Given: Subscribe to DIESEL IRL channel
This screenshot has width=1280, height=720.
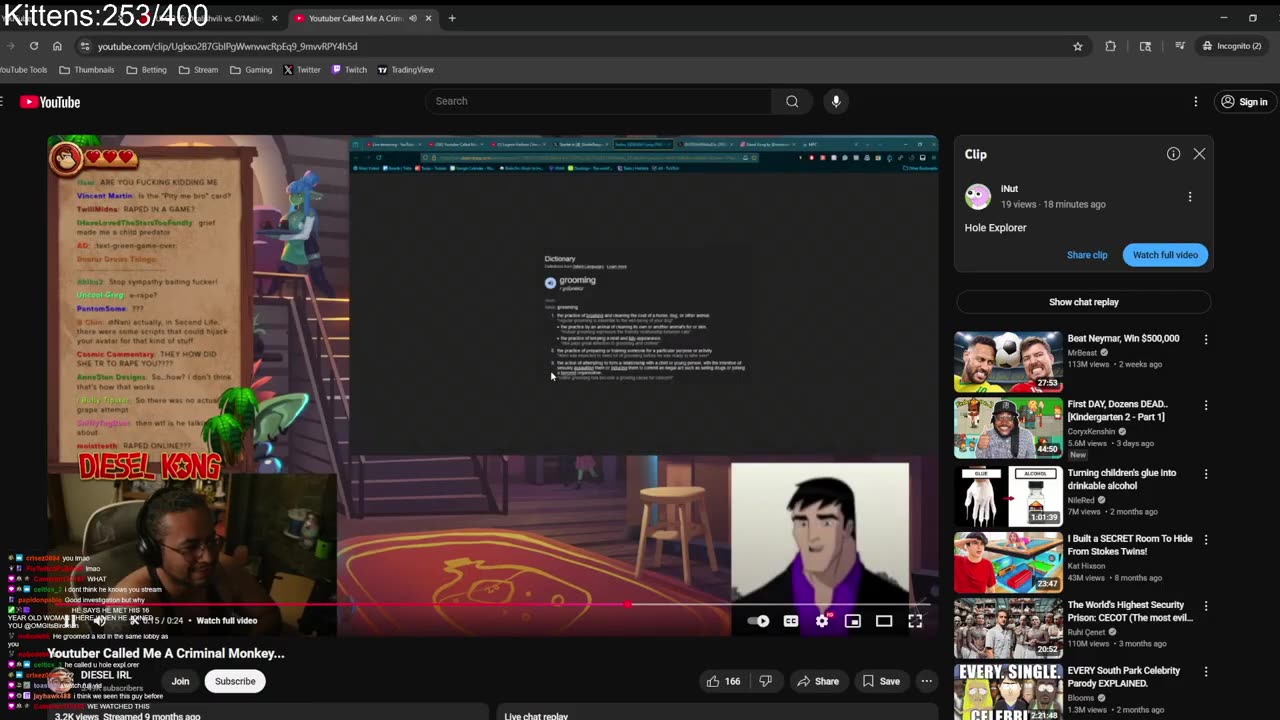Looking at the screenshot, I should [x=235, y=681].
